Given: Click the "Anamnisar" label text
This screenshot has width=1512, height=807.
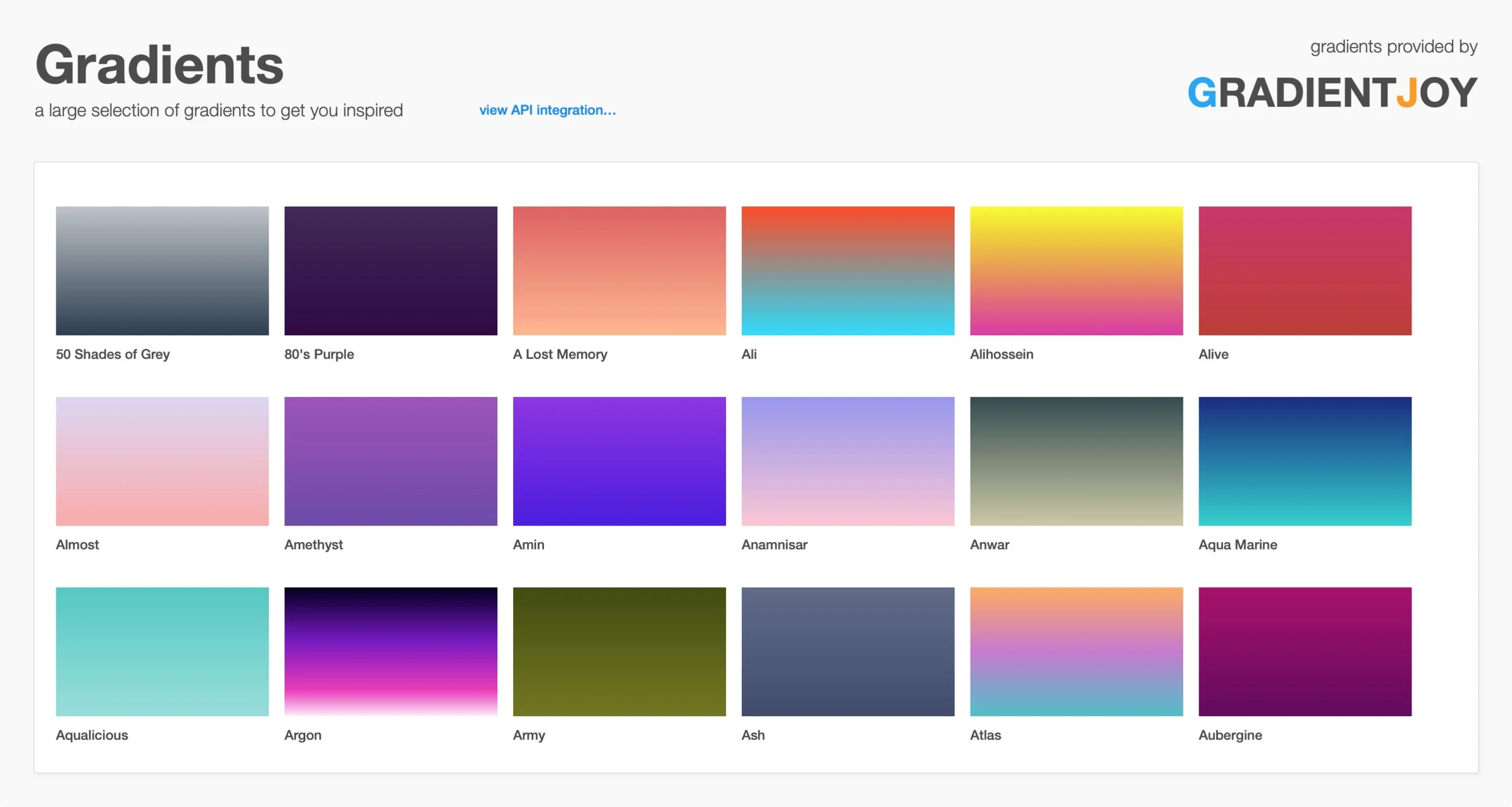Looking at the screenshot, I should pos(774,544).
